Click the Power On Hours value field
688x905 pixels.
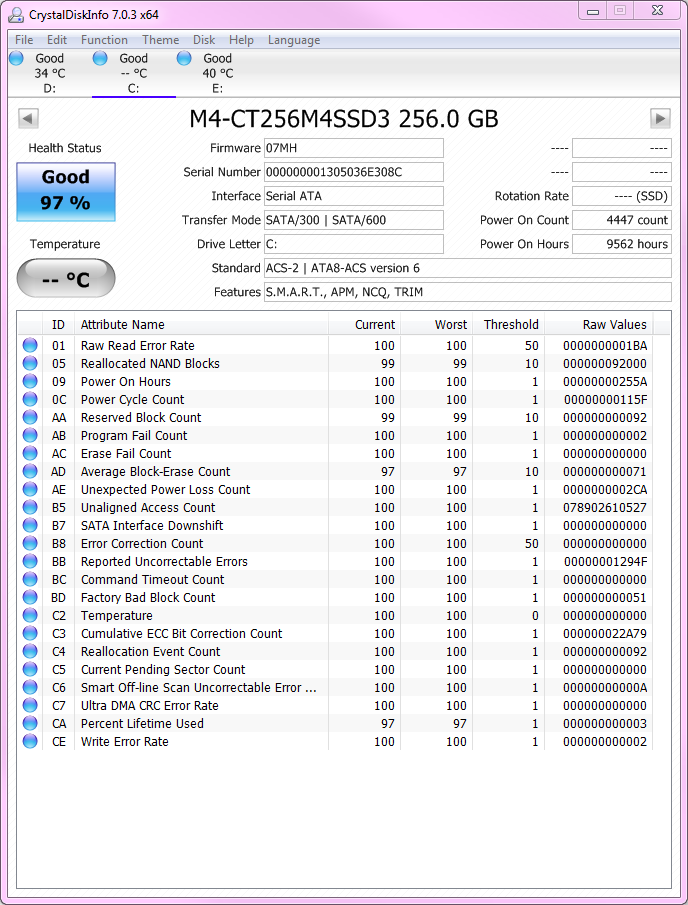622,244
